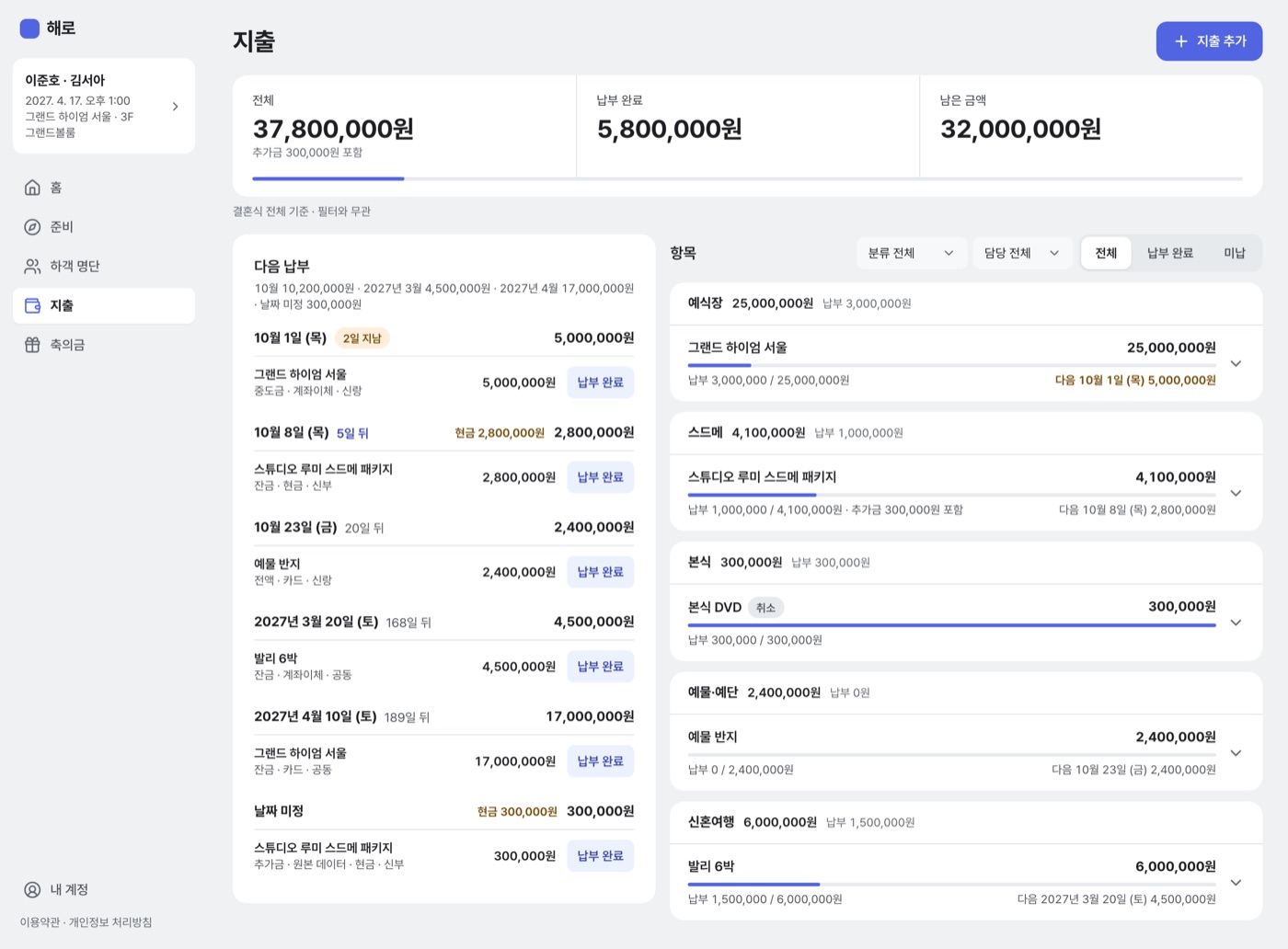The image size is (1288, 949).
Task: Select the 미납 filter tab
Action: (1235, 253)
